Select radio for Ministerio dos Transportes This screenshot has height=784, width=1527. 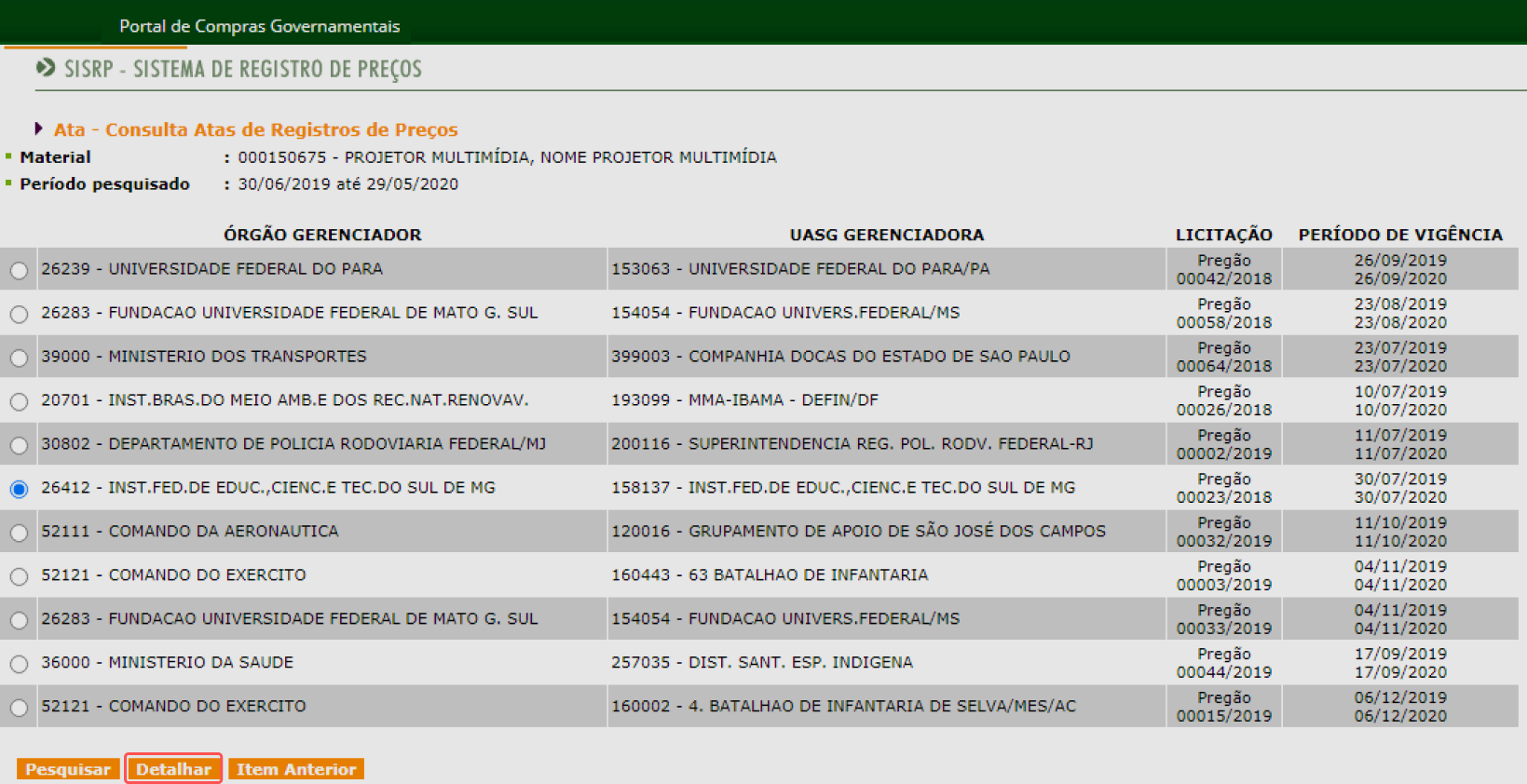[19, 358]
